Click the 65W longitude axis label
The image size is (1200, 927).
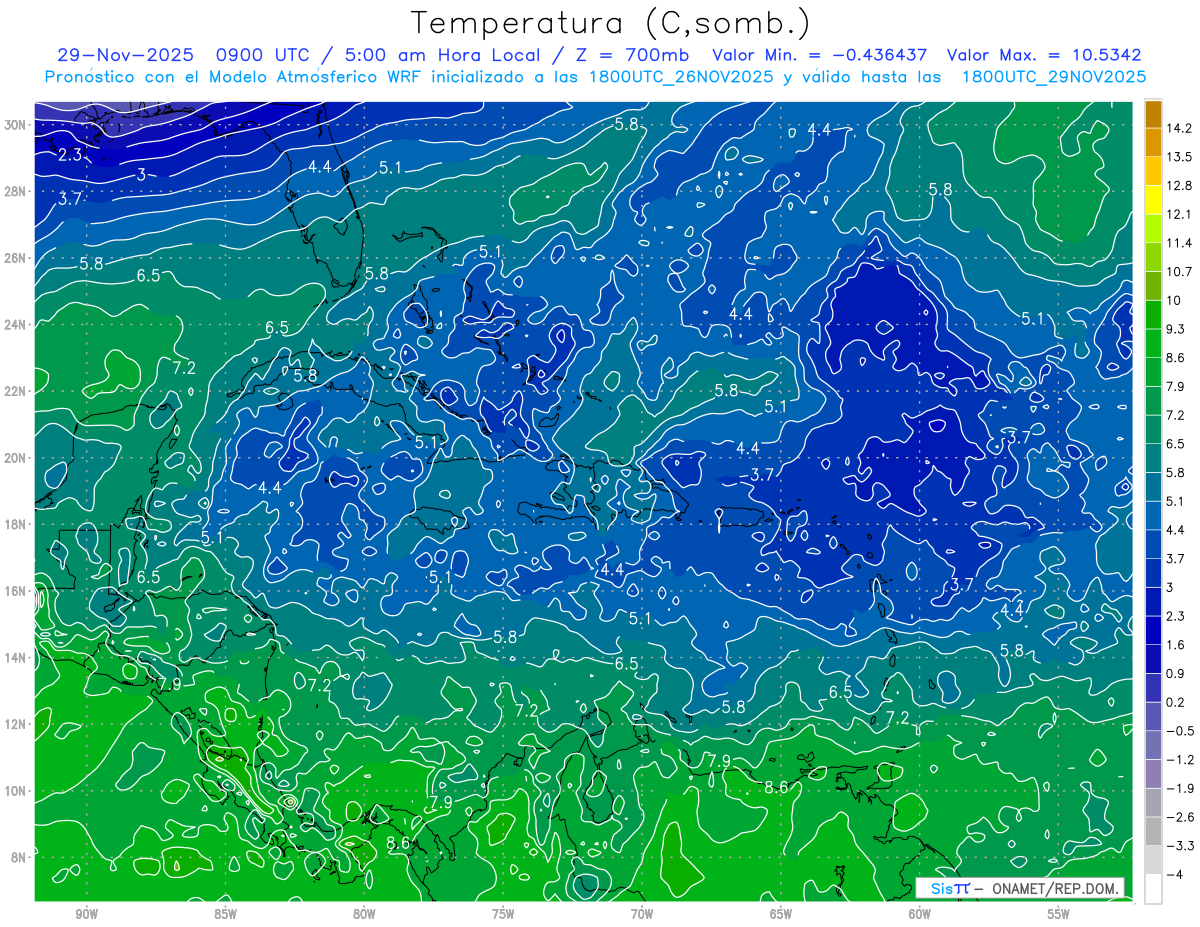pos(781,914)
